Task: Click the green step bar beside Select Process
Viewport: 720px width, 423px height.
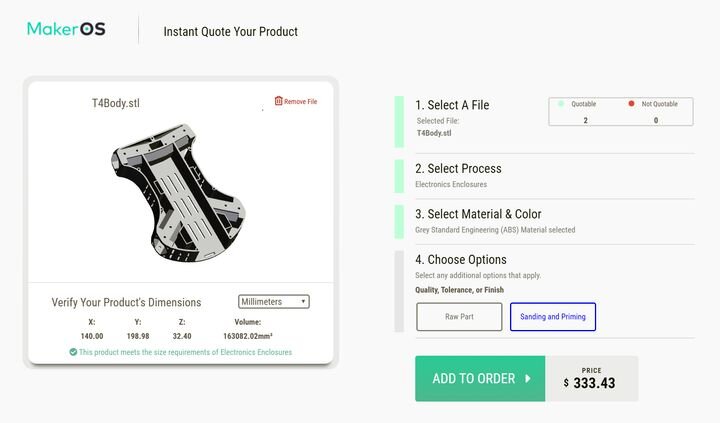Action: pos(398,175)
